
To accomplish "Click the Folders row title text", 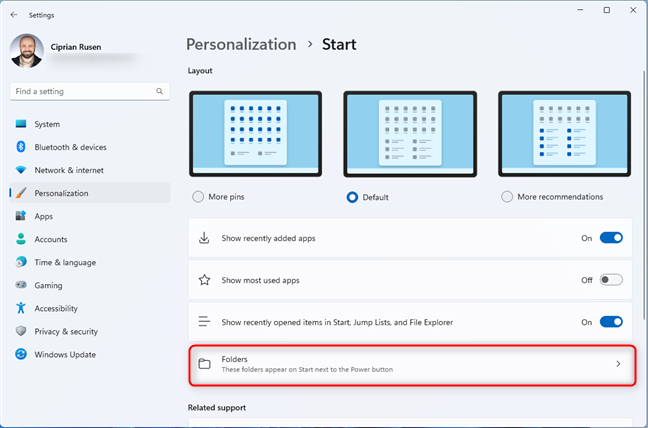I will tap(234, 359).
